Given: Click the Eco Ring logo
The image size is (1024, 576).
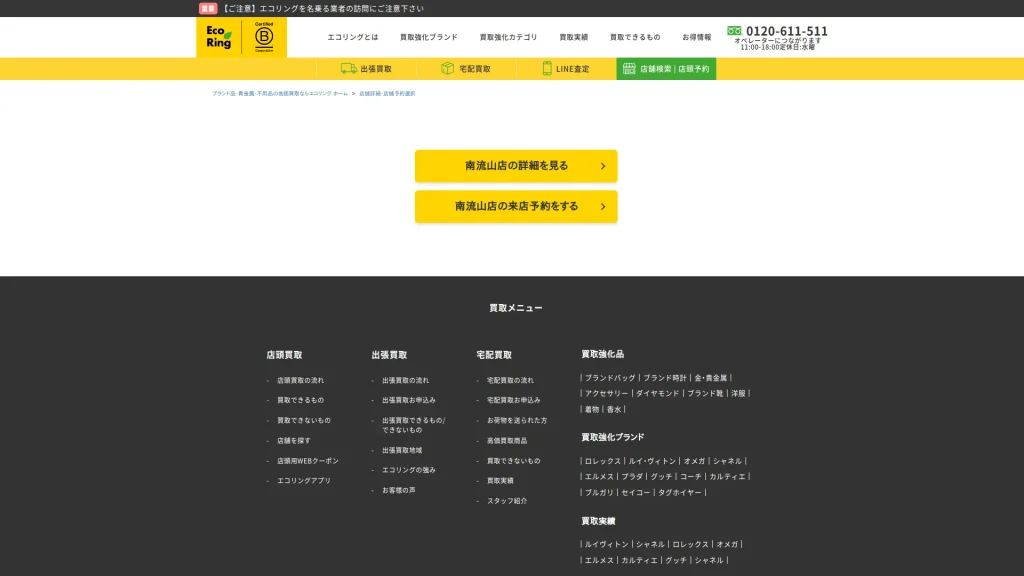Looking at the screenshot, I should point(218,37).
